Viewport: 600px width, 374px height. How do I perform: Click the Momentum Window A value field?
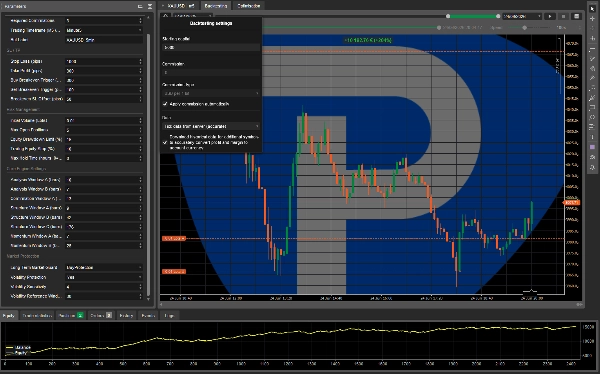[x=104, y=236]
